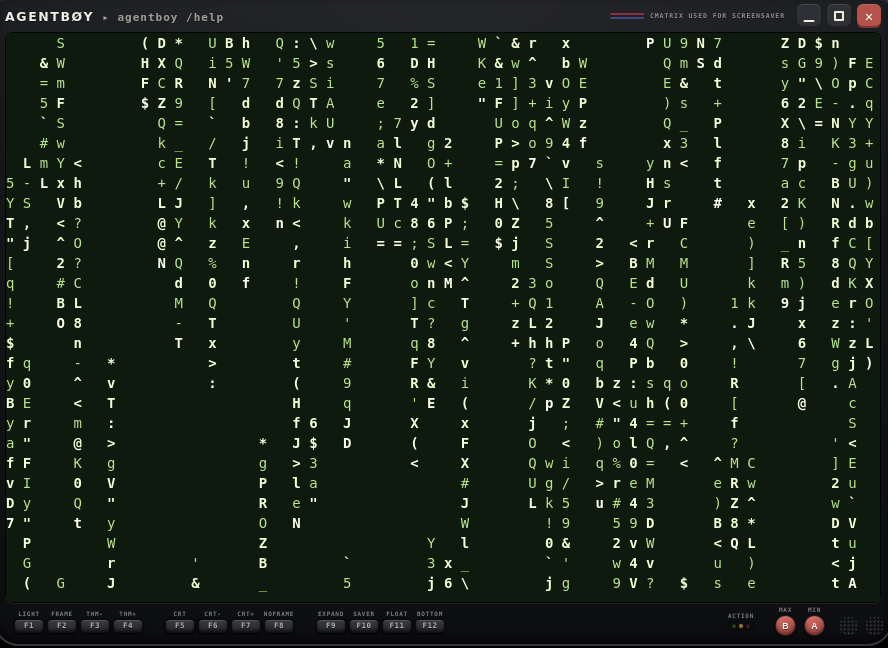Decrease CRT effect using F6 button
Viewport: 888px width, 648px height.
pos(212,625)
